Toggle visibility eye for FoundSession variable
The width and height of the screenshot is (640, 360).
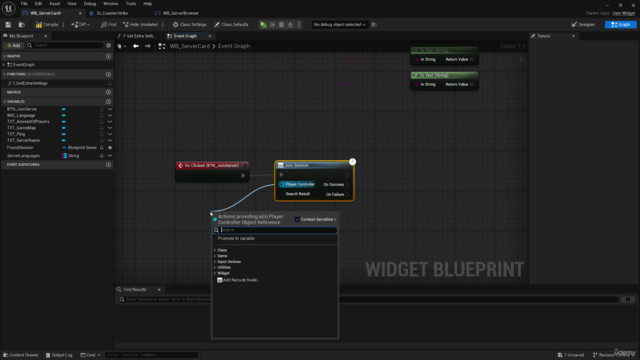tap(110, 147)
